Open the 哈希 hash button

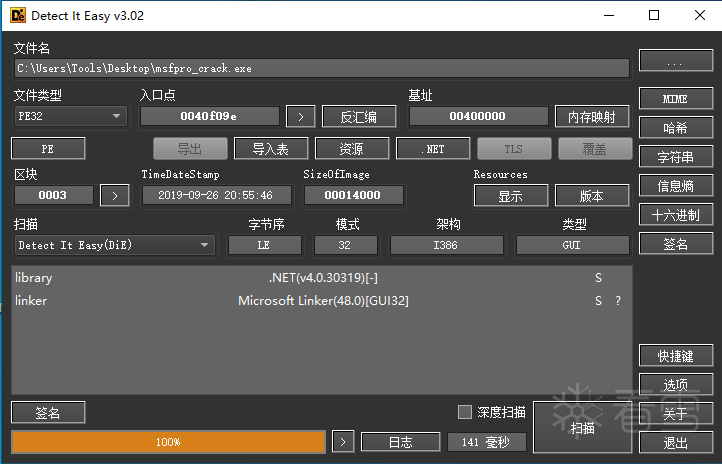click(x=675, y=128)
